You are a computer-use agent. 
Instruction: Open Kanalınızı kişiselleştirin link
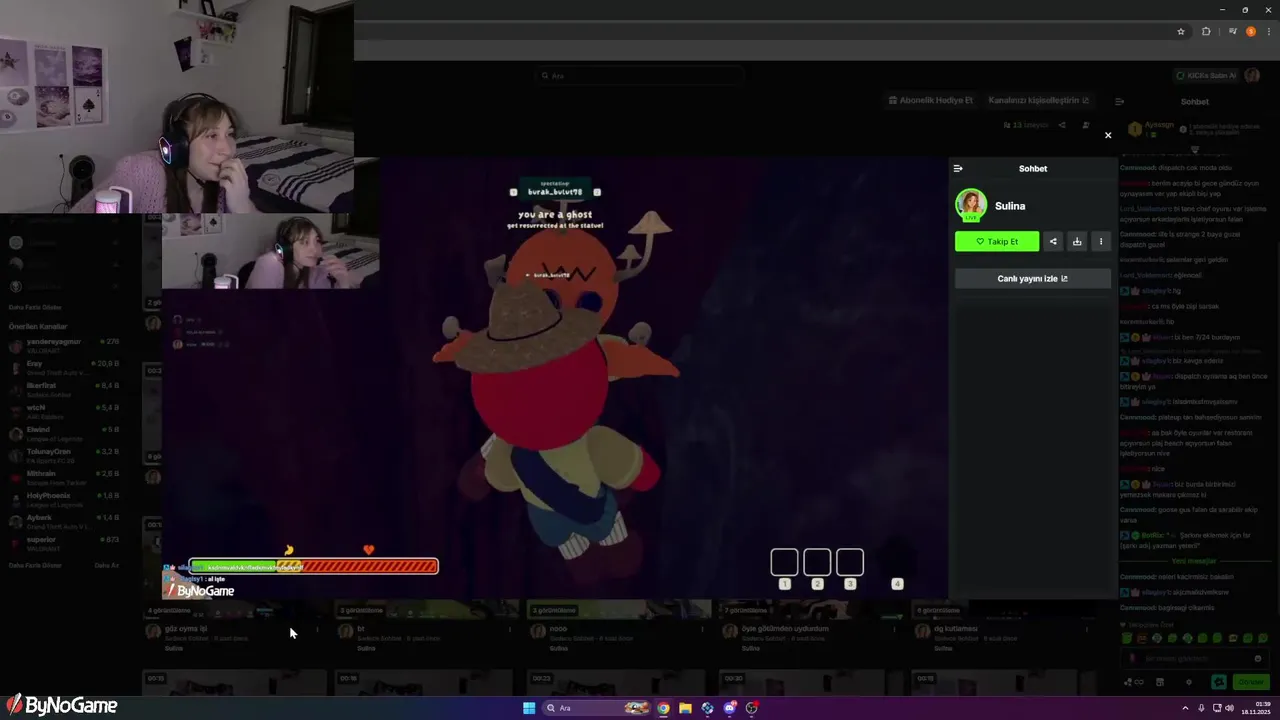pos(1039,100)
